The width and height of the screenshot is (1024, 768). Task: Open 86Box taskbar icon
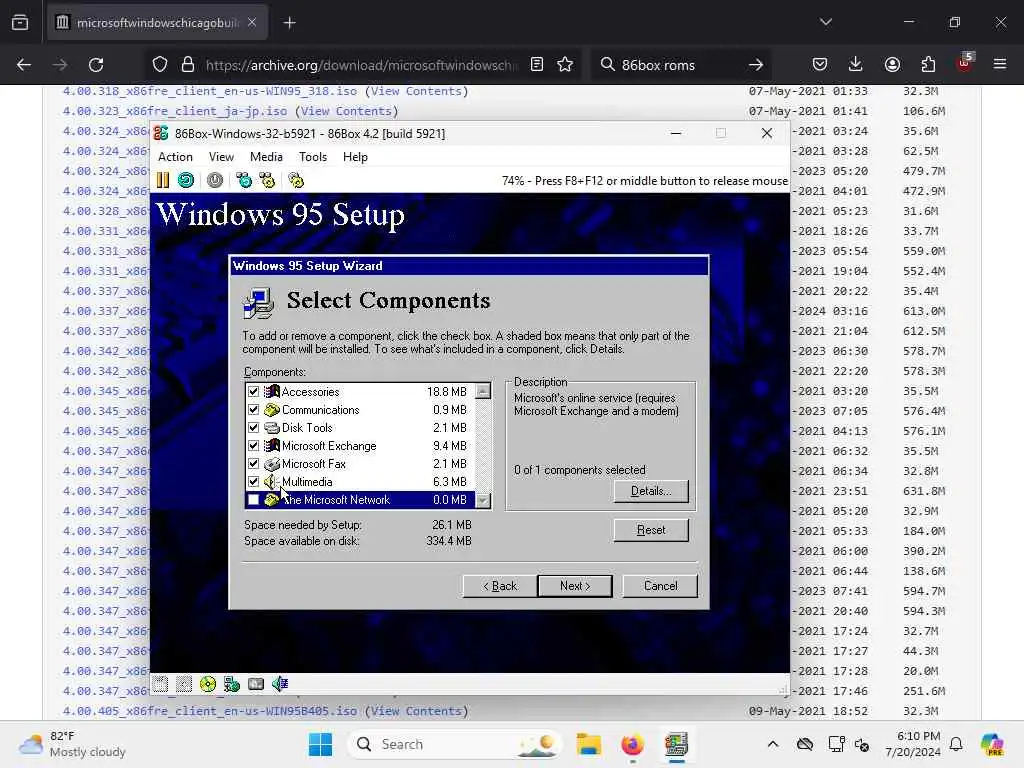[x=677, y=744]
